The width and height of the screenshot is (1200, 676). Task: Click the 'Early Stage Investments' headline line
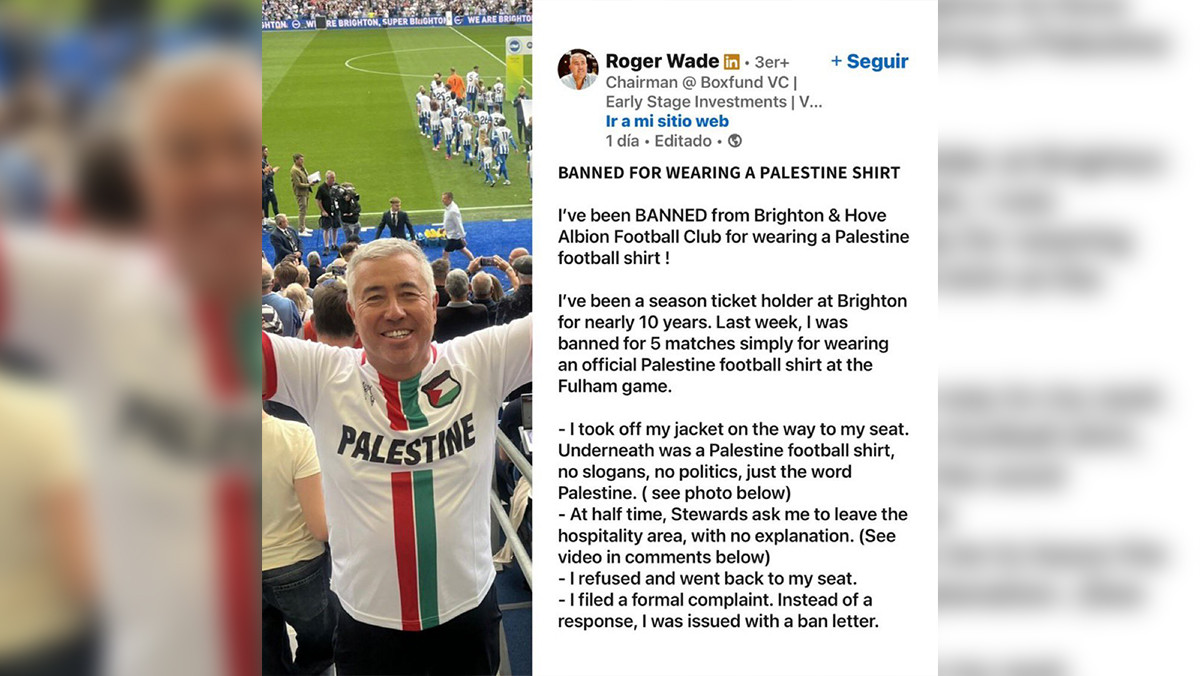coord(714,102)
